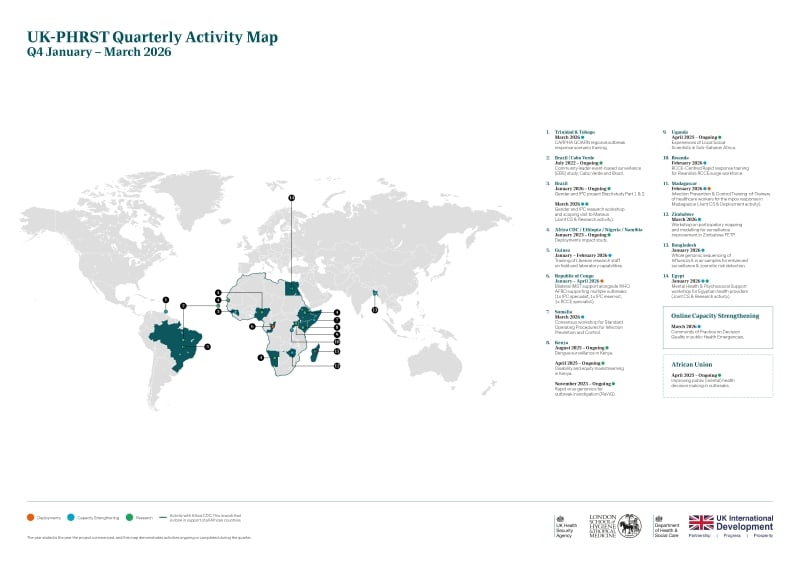Click the 'UK-PHRST Quarterly Activity Map' title
This screenshot has width=800, height=566.
pos(152,37)
